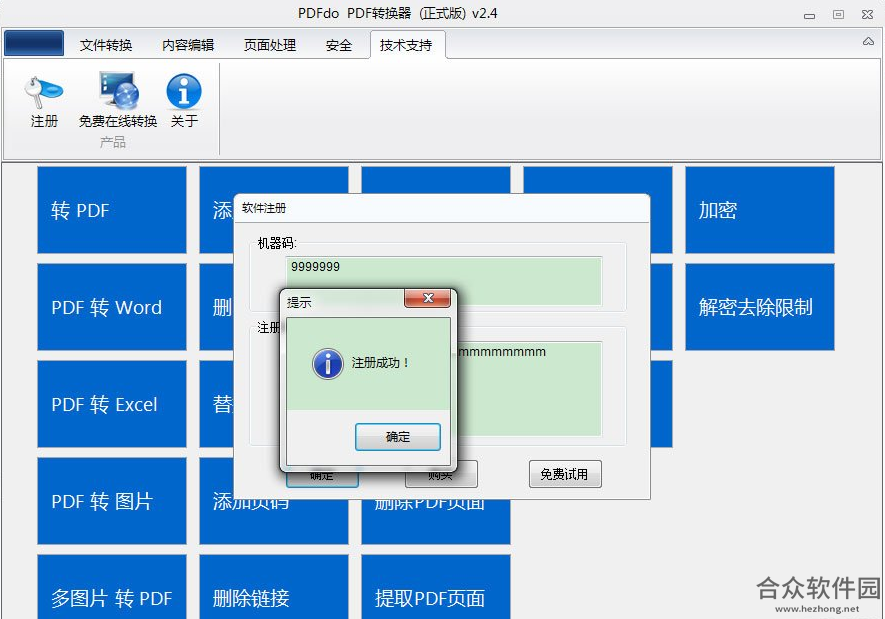Screen dimensions: 885x619
Task: Click the 软件注册 dialog title bar
Action: coord(442,208)
